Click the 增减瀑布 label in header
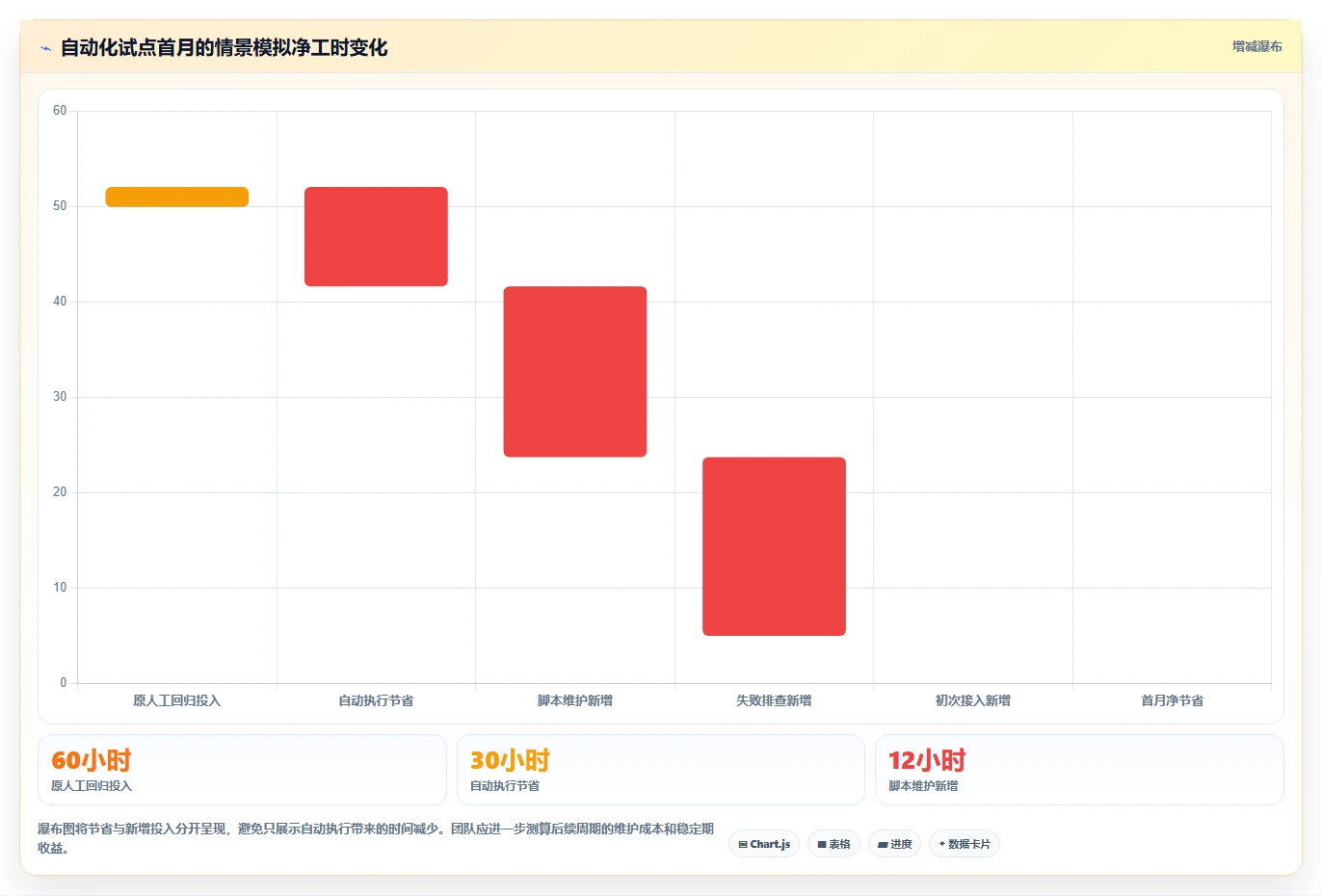Screen dimensions: 1322x896 click(x=1257, y=46)
